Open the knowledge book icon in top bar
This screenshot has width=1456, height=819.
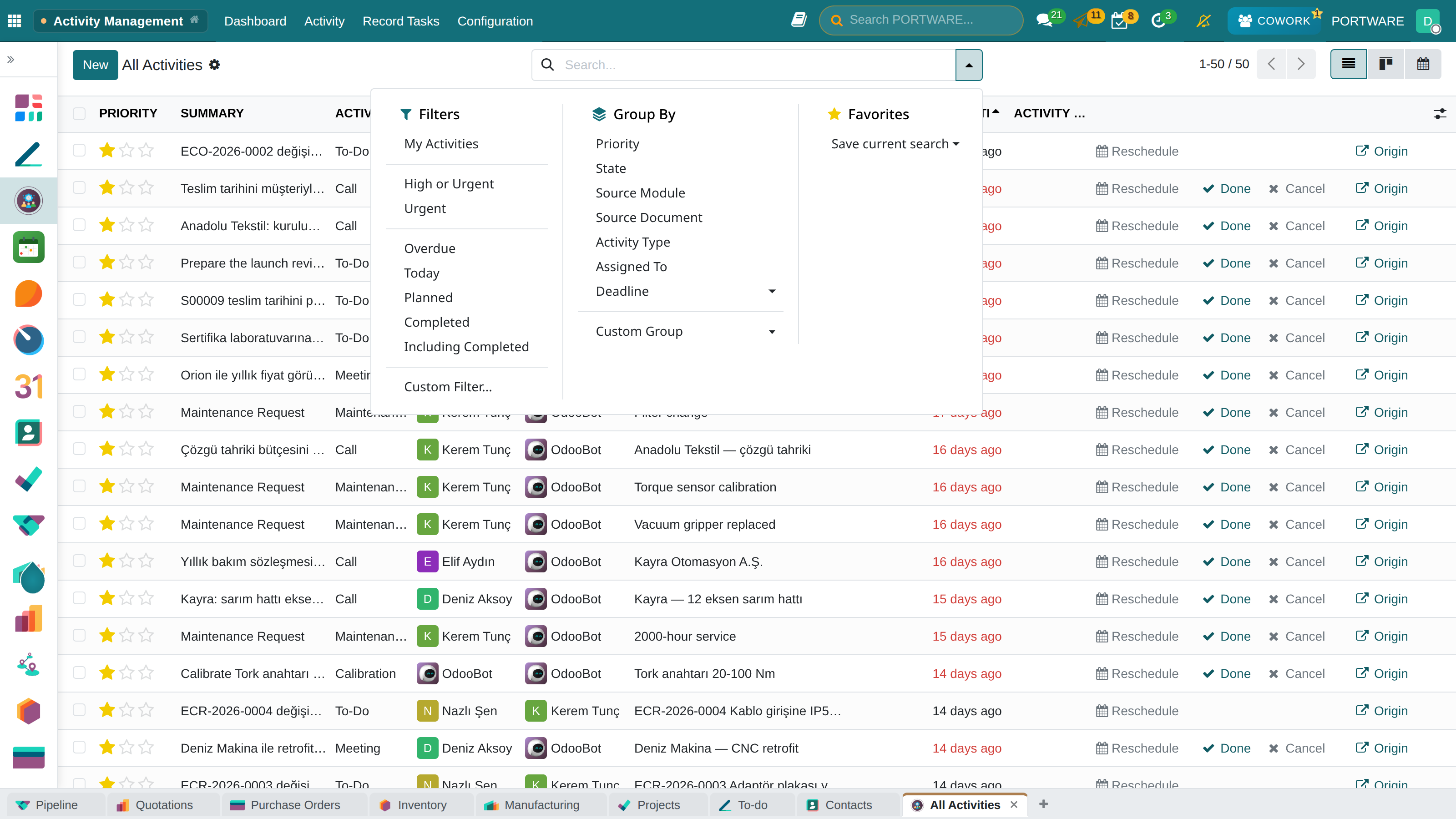pos(799,20)
